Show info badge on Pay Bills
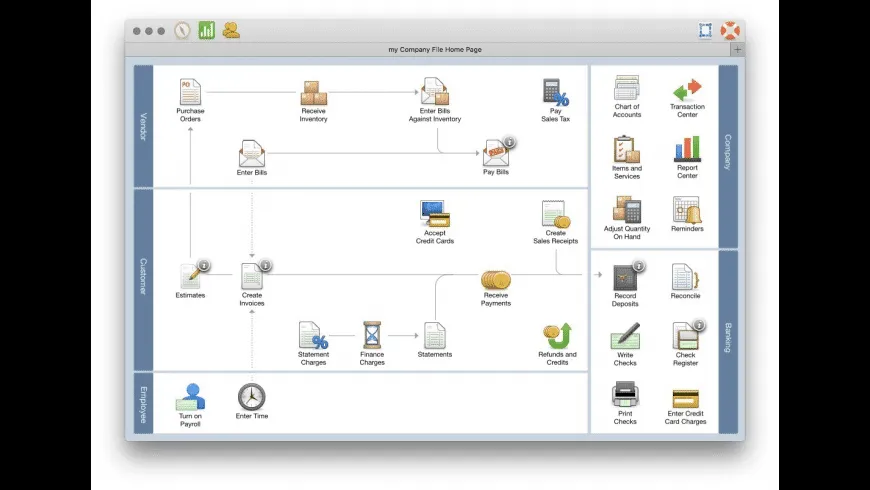870x490 pixels. 509,142
